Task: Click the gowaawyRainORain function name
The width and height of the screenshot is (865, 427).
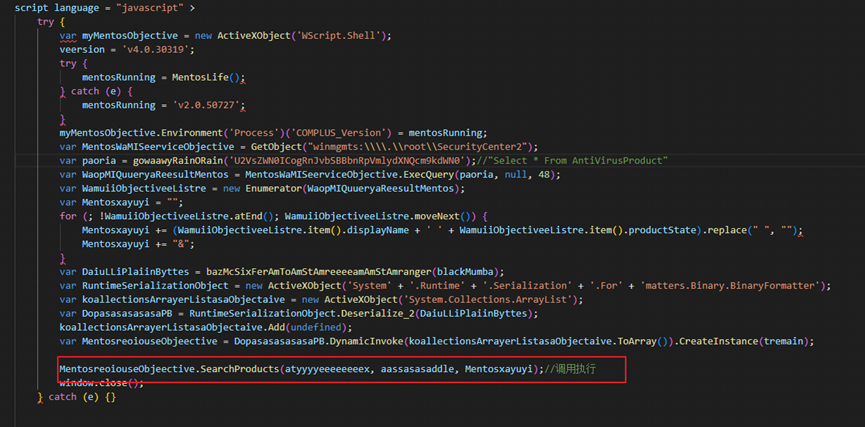Action: [x=178, y=161]
